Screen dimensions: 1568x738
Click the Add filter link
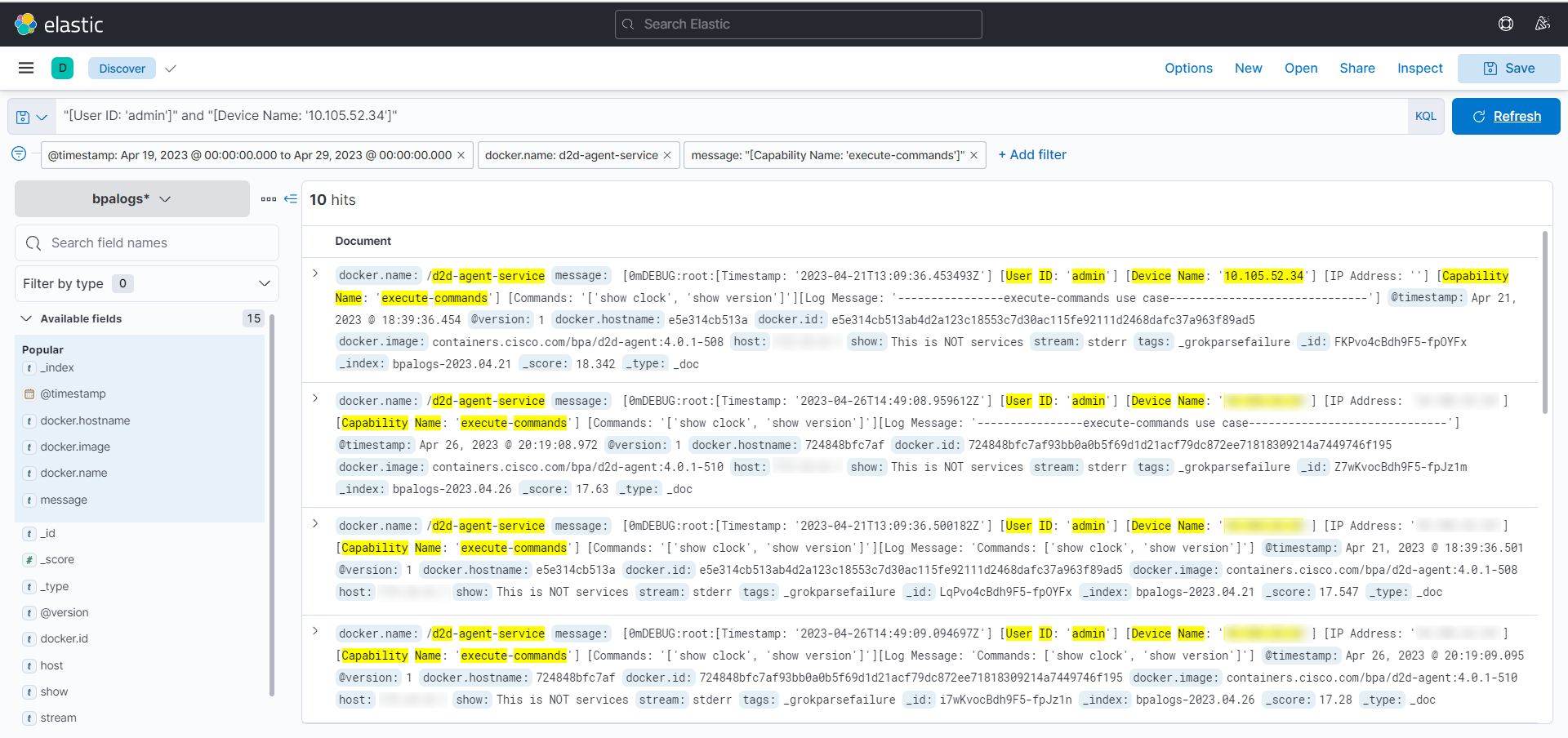pyautogui.click(x=1032, y=154)
